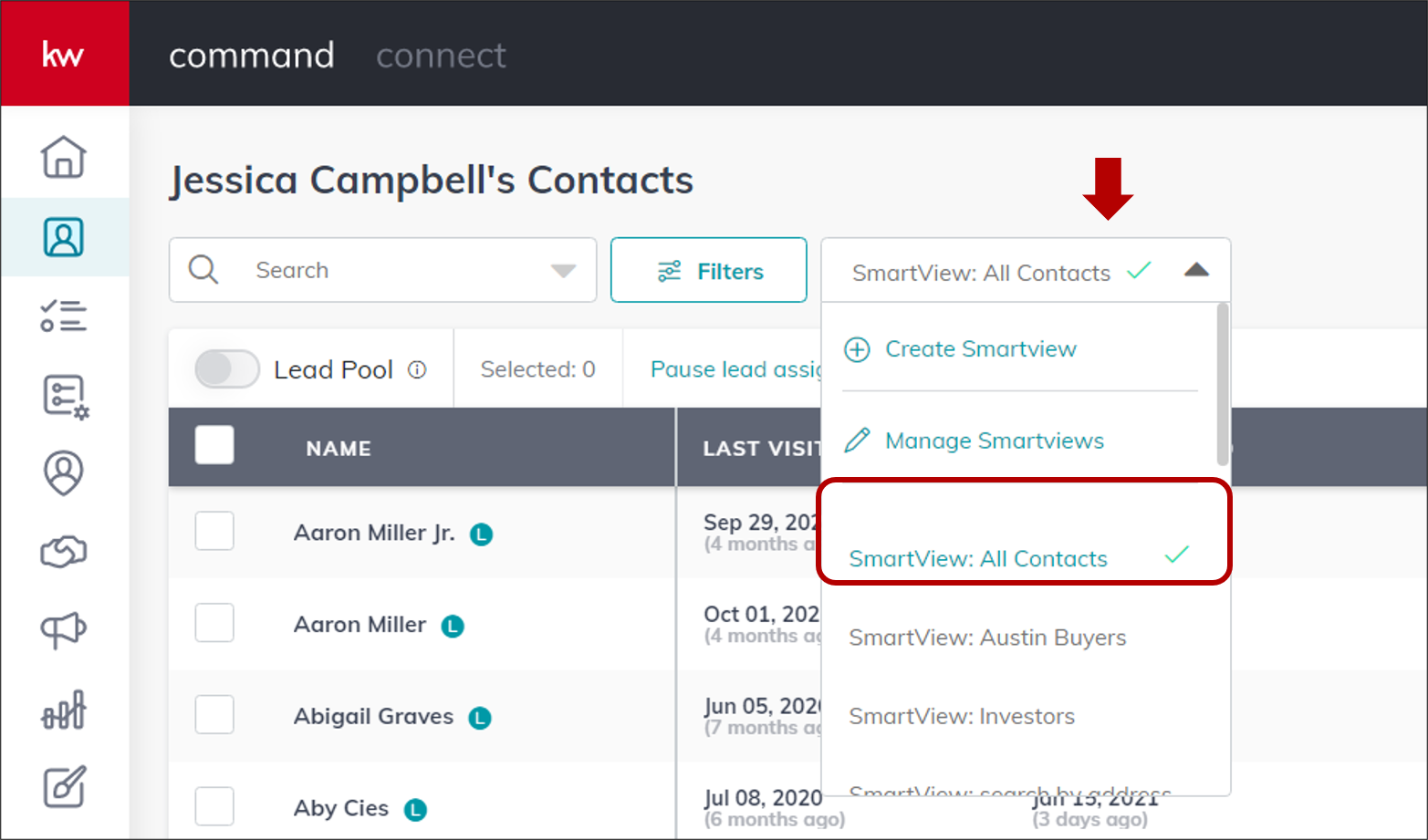Click the search magnifier icon

pos(203,270)
